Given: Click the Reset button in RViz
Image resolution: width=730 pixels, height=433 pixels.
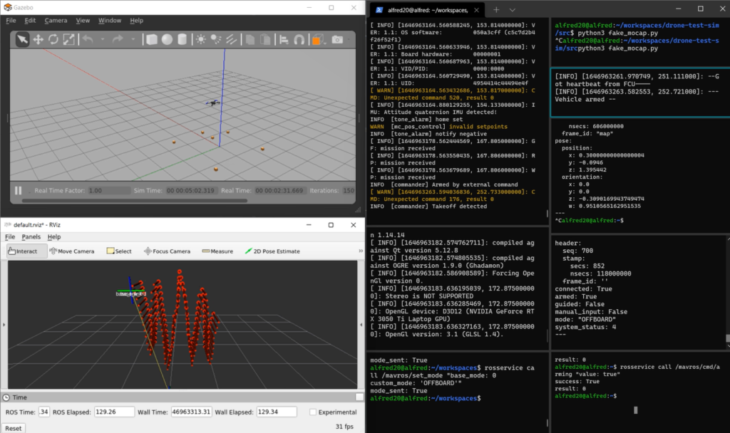Looking at the screenshot, I should [x=14, y=427].
